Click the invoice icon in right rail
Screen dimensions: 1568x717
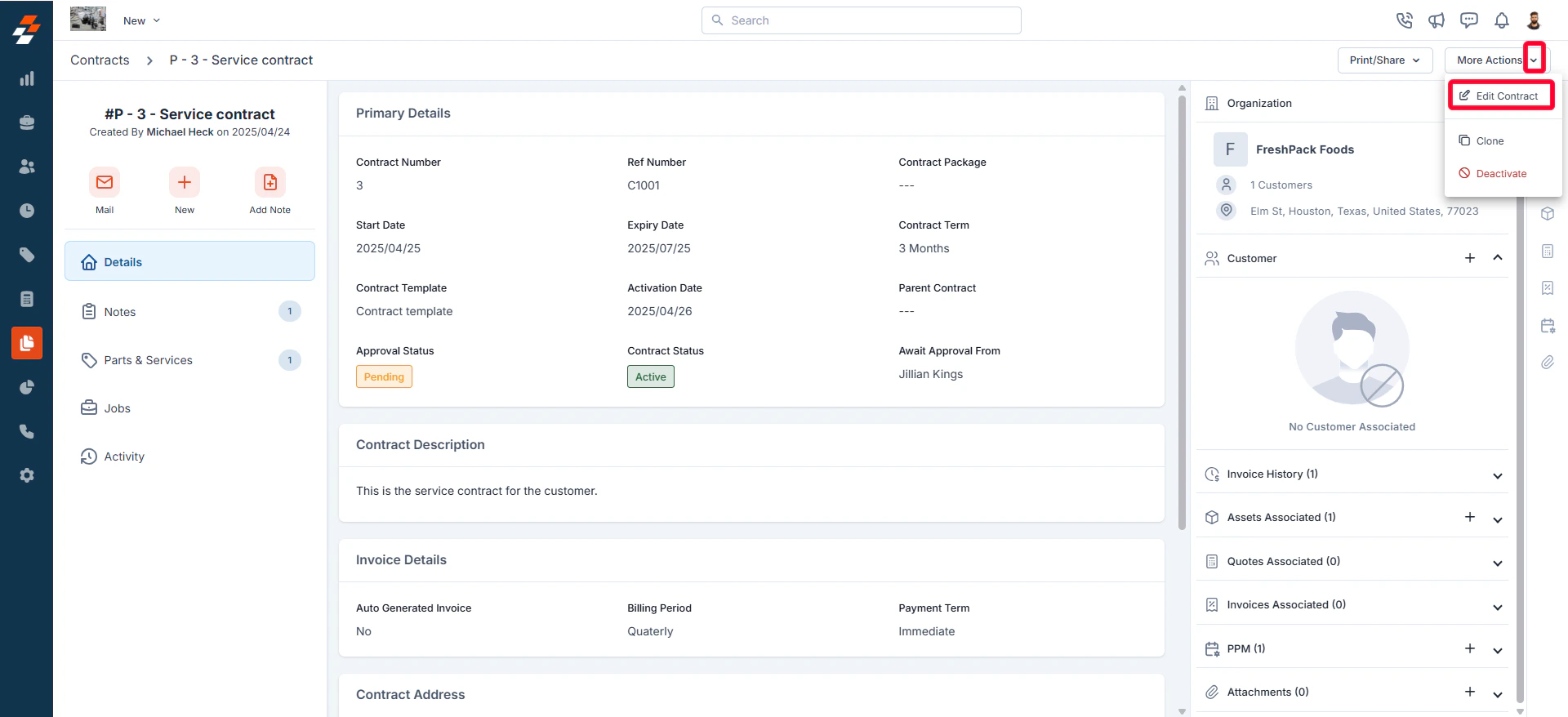coord(1548,288)
